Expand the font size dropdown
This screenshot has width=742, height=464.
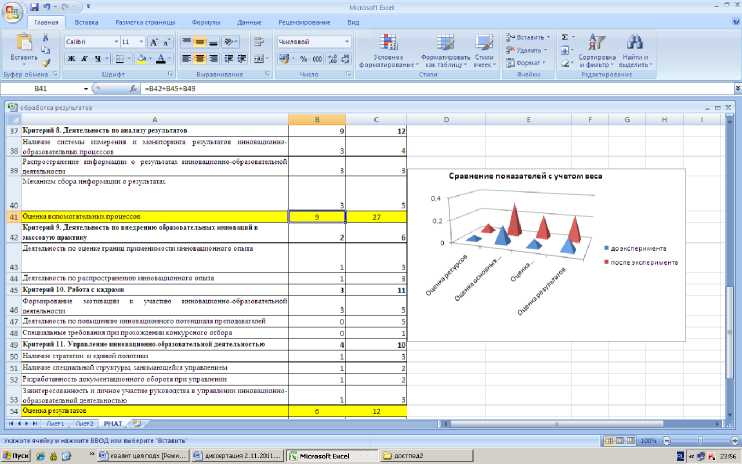coord(141,42)
